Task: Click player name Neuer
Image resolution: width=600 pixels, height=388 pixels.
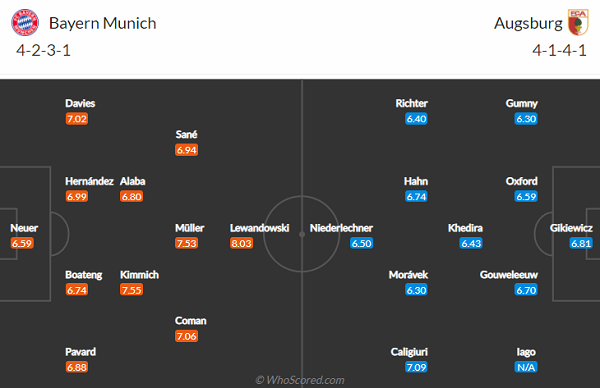Action: (x=24, y=228)
